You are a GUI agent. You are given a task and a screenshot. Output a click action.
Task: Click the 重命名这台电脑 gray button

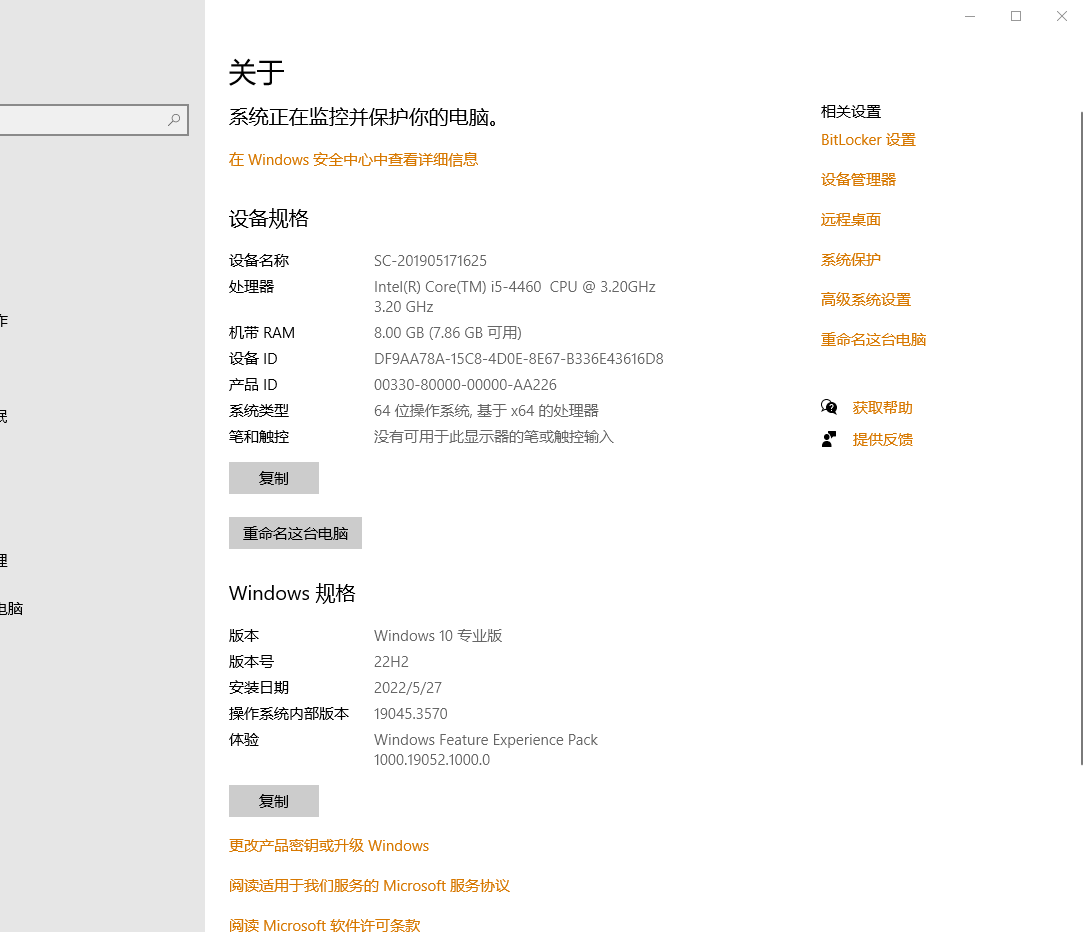(295, 533)
